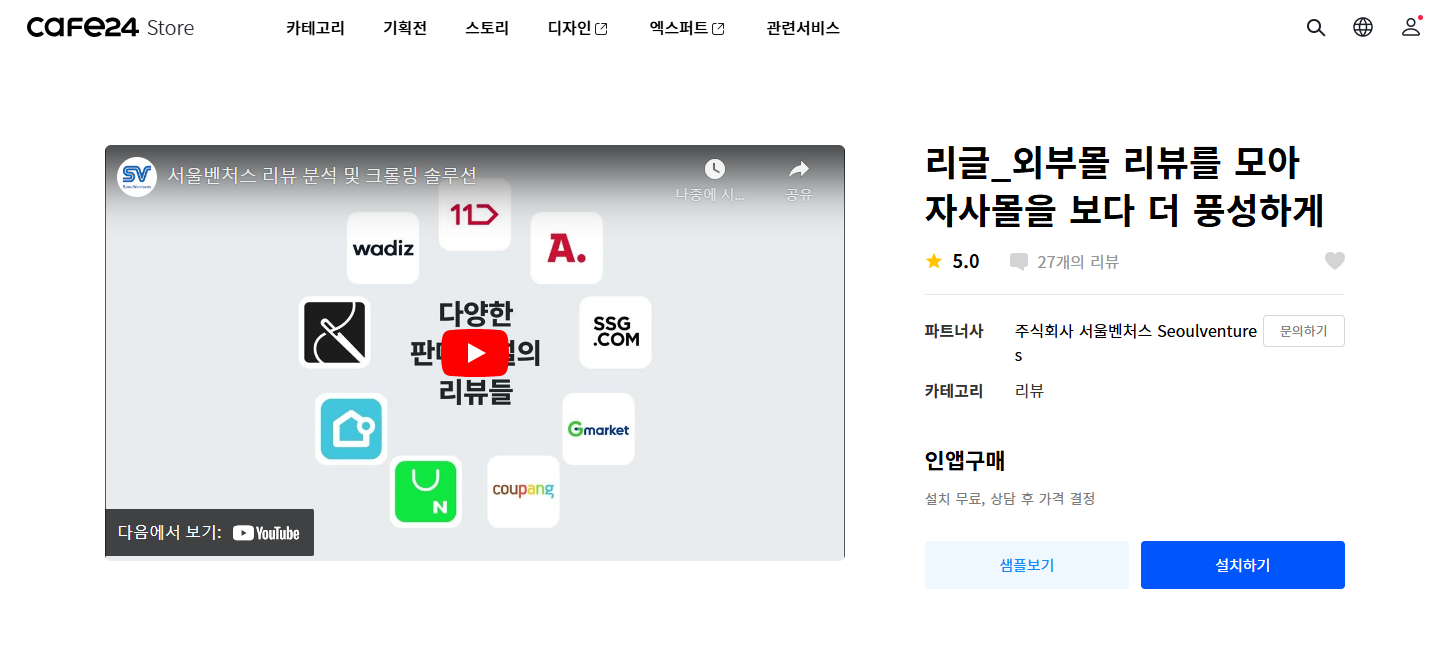Click the Watch Later clock icon

pos(714,169)
